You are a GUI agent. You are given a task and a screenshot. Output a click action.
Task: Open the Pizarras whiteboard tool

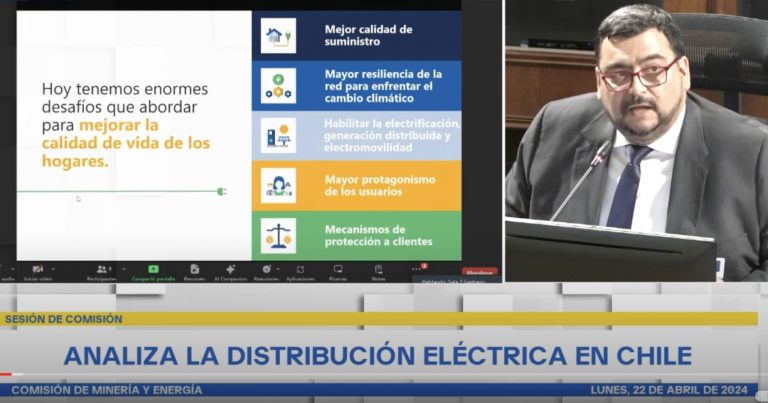[x=338, y=269]
